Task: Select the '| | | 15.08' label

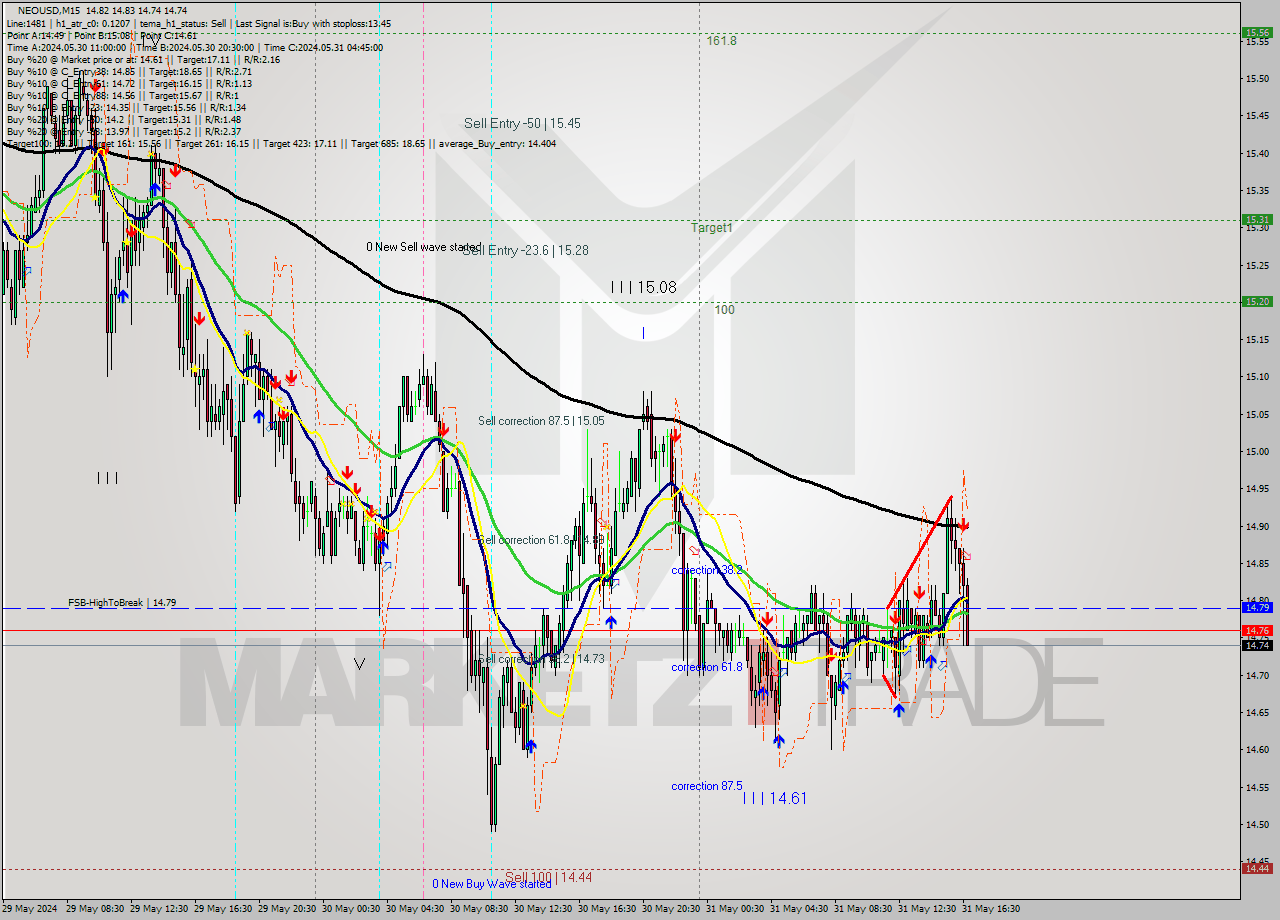Action: pyautogui.click(x=644, y=287)
